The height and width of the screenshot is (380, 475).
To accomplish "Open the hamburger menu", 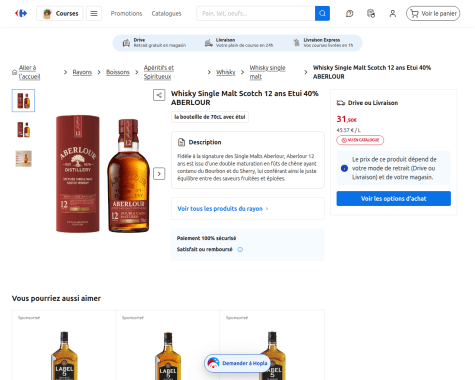I will [x=94, y=13].
